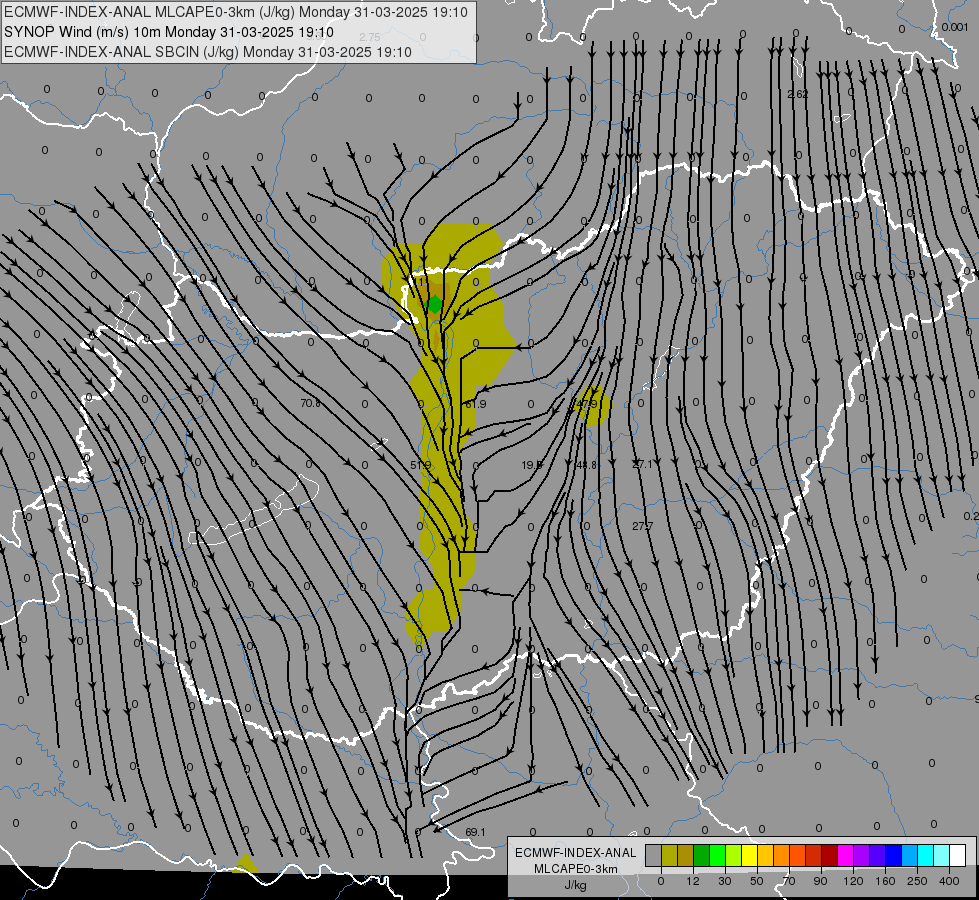979x900 pixels.
Task: Select the magenta swatch in the legend
Action: tap(846, 855)
